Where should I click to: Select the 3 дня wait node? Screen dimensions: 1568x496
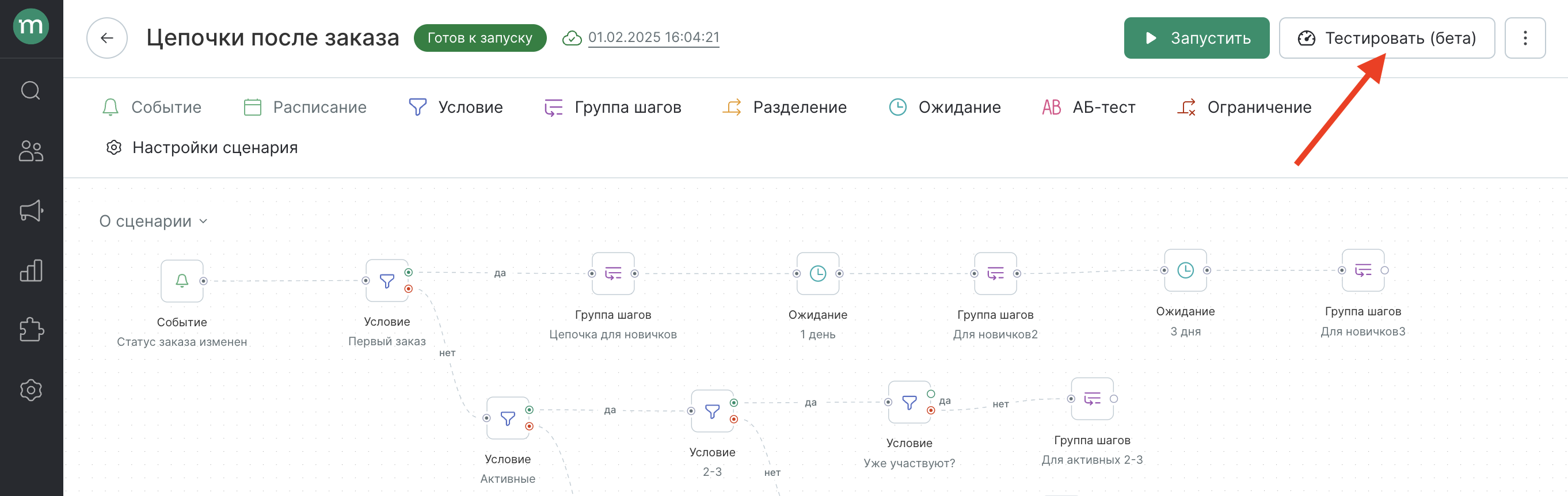(x=1185, y=270)
